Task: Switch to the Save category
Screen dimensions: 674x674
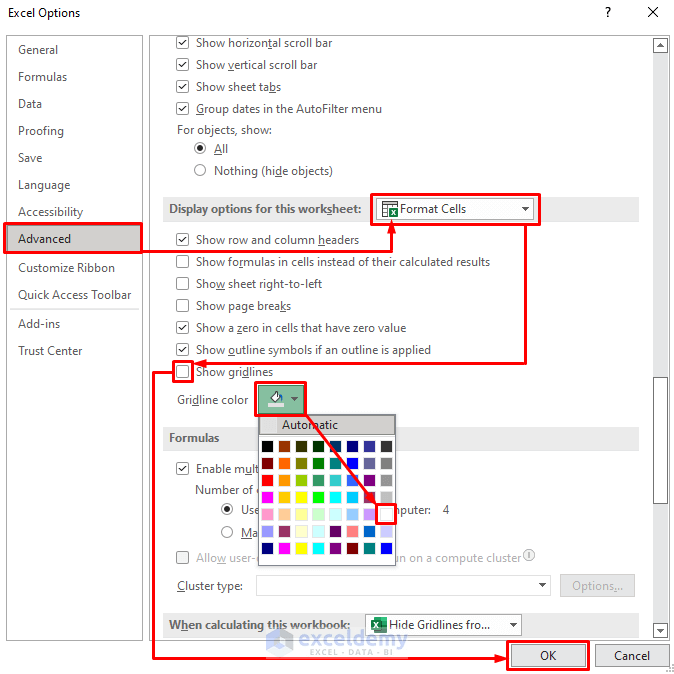Action: coord(30,158)
